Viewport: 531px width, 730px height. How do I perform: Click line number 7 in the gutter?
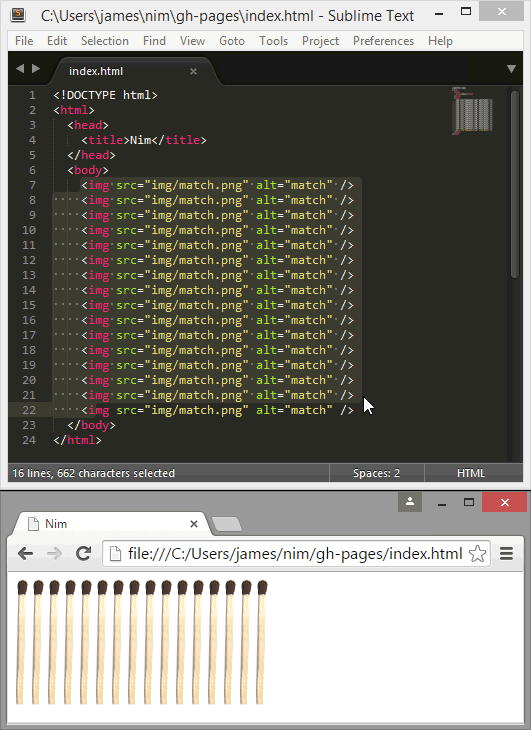(32, 185)
